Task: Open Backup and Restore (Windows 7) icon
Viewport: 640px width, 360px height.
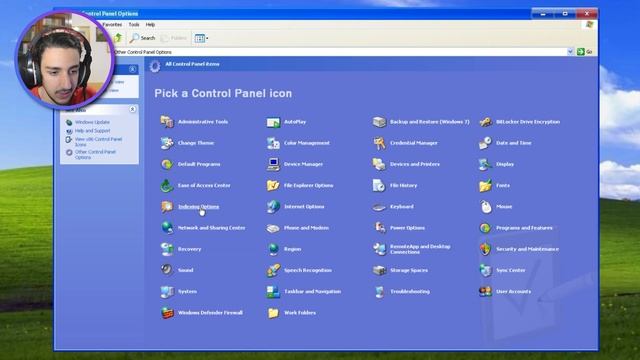Action: (x=379, y=122)
